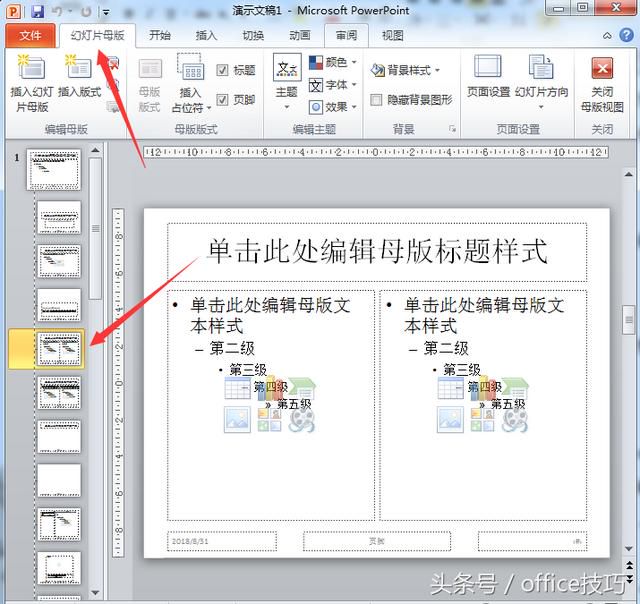The height and width of the screenshot is (604, 640).
Task: Select the title slide layout thumbnail under master
Action: [x=59, y=217]
